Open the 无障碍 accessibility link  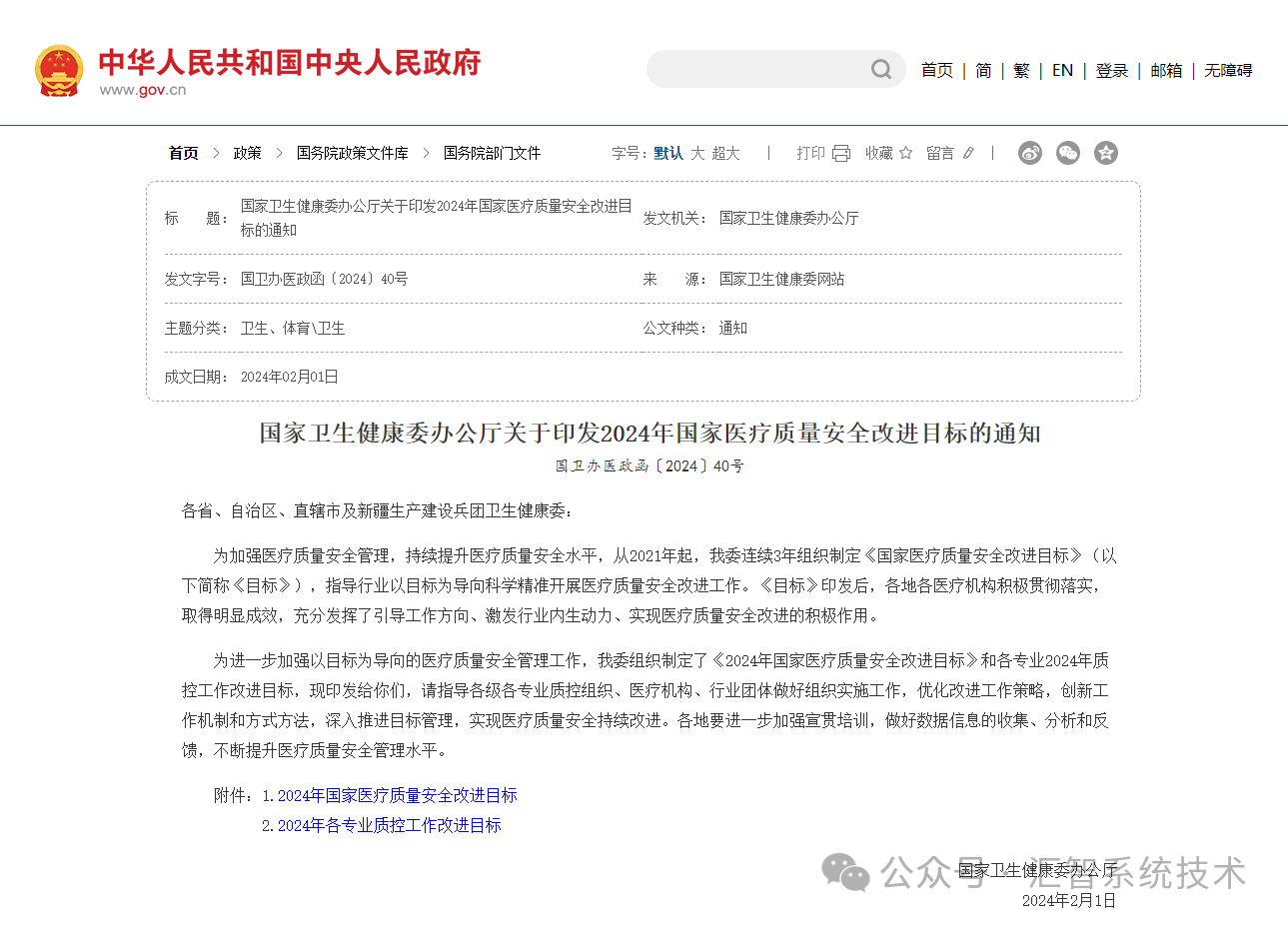pyautogui.click(x=1228, y=70)
